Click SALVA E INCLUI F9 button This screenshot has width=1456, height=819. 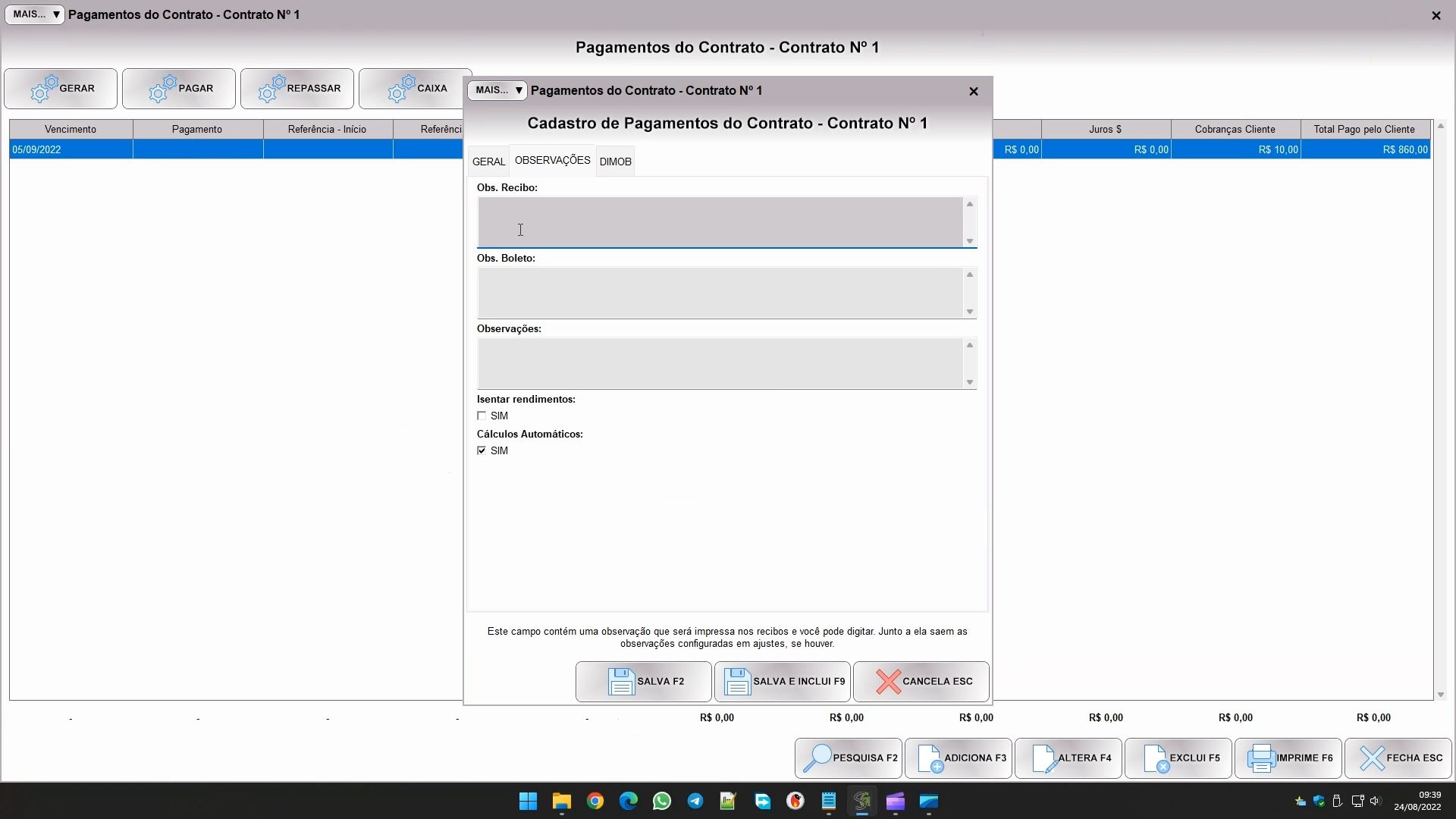click(782, 681)
